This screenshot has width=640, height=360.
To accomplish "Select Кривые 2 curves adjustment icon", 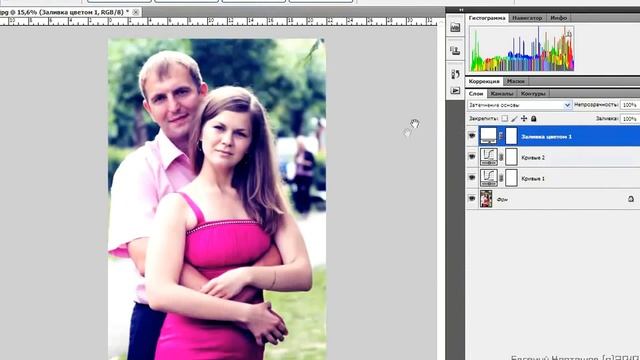I will pyautogui.click(x=489, y=157).
